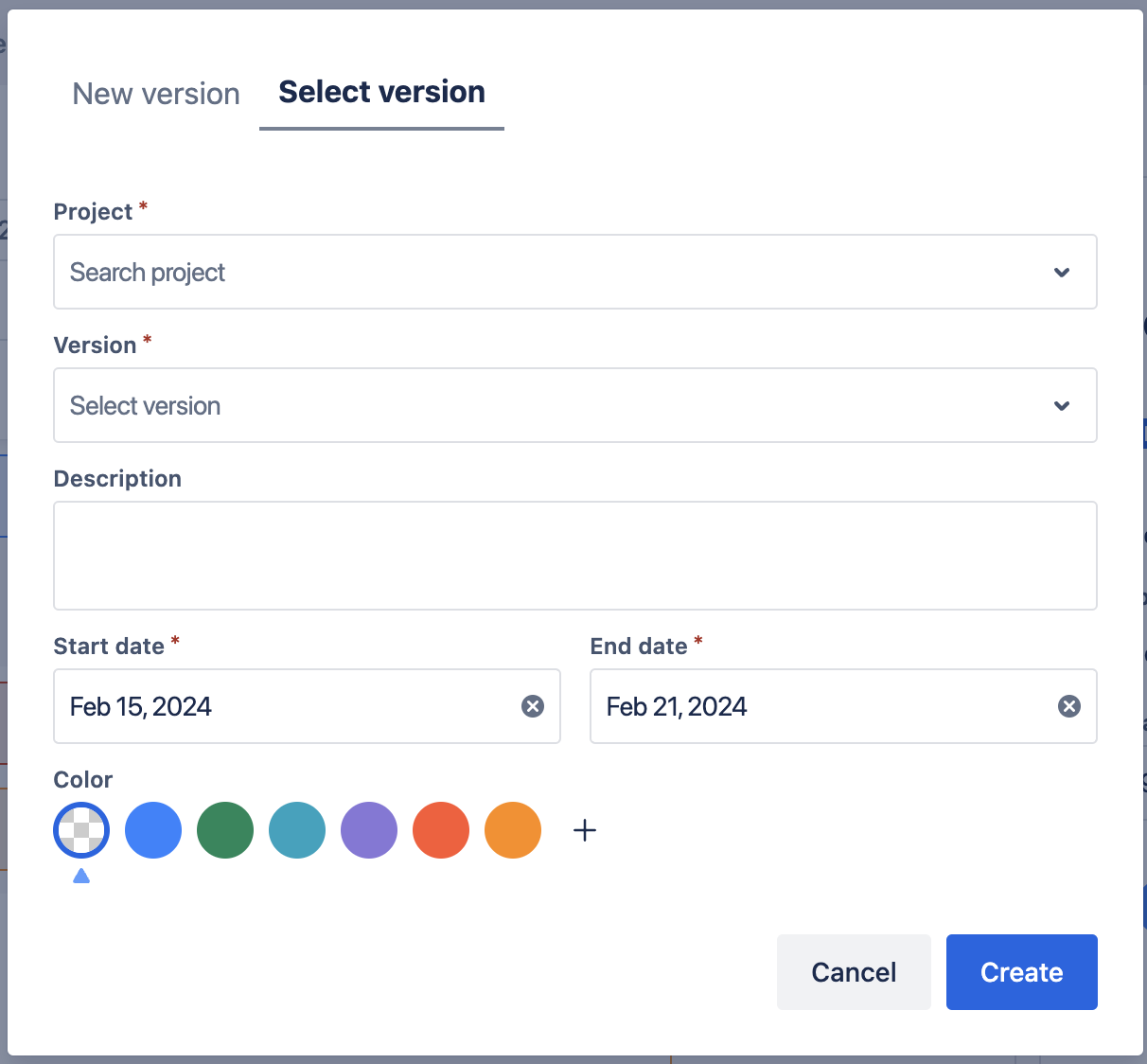The width and height of the screenshot is (1147, 1064).
Task: Open the Search project combo box
Action: tap(549, 273)
